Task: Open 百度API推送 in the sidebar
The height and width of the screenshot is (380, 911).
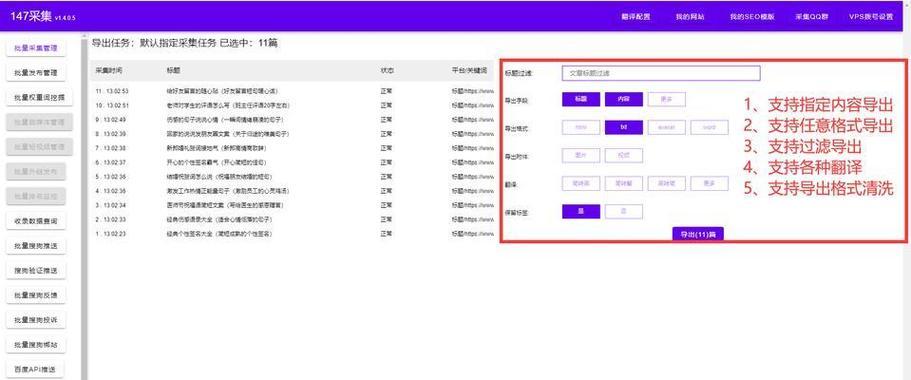Action: pos(36,369)
